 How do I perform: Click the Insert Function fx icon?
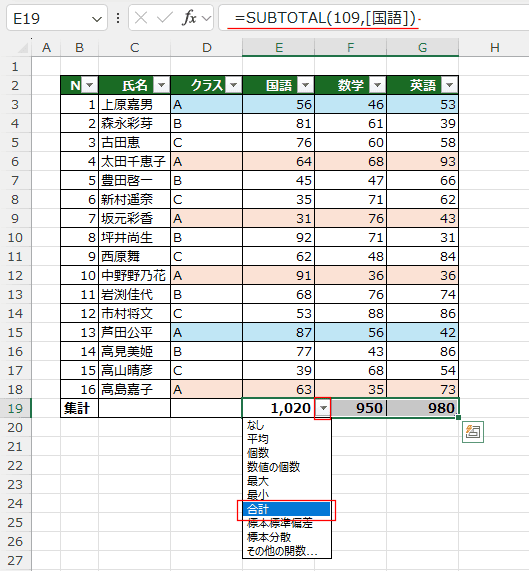189,17
